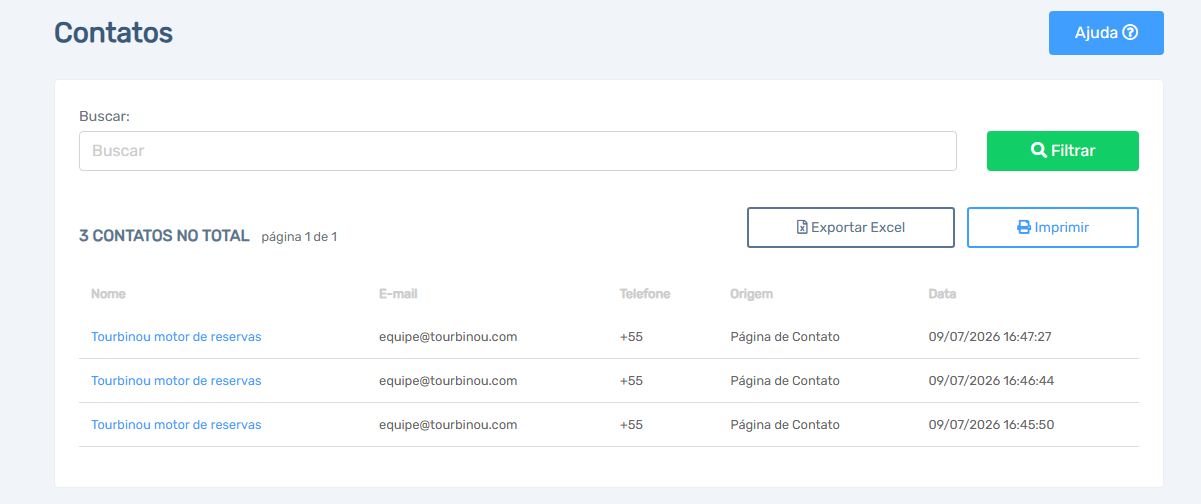Click the Telefone column header

click(x=645, y=294)
